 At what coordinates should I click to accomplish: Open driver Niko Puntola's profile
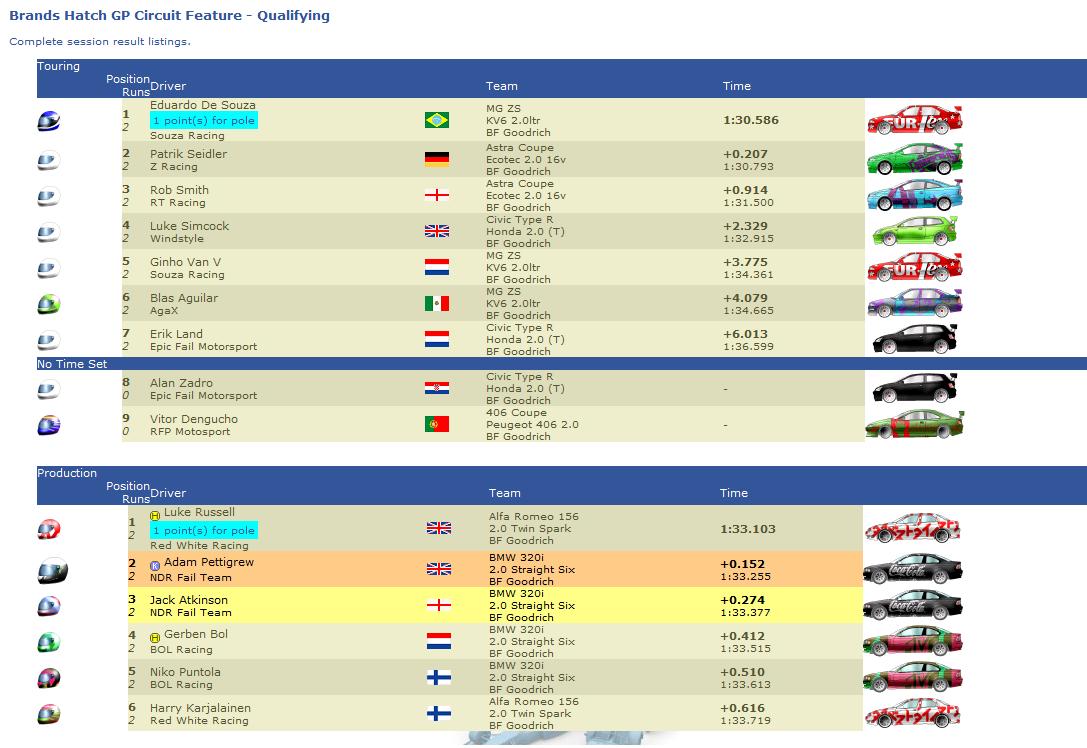pyautogui.click(x=185, y=672)
